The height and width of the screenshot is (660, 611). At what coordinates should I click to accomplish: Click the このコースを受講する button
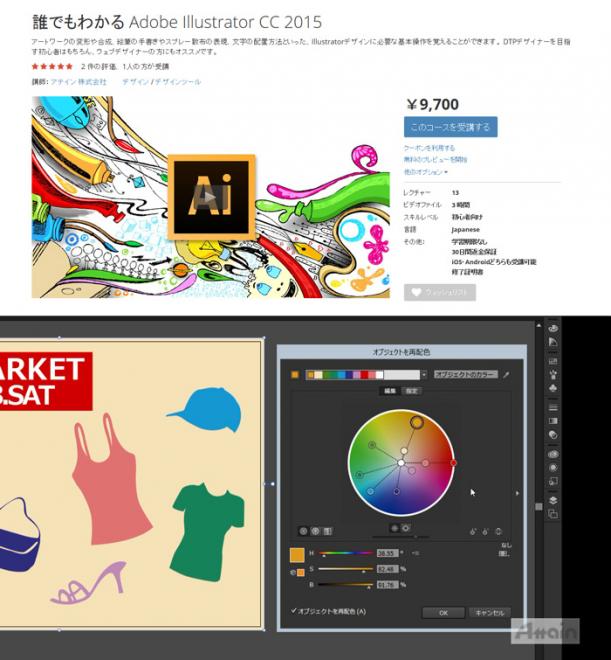[450, 127]
